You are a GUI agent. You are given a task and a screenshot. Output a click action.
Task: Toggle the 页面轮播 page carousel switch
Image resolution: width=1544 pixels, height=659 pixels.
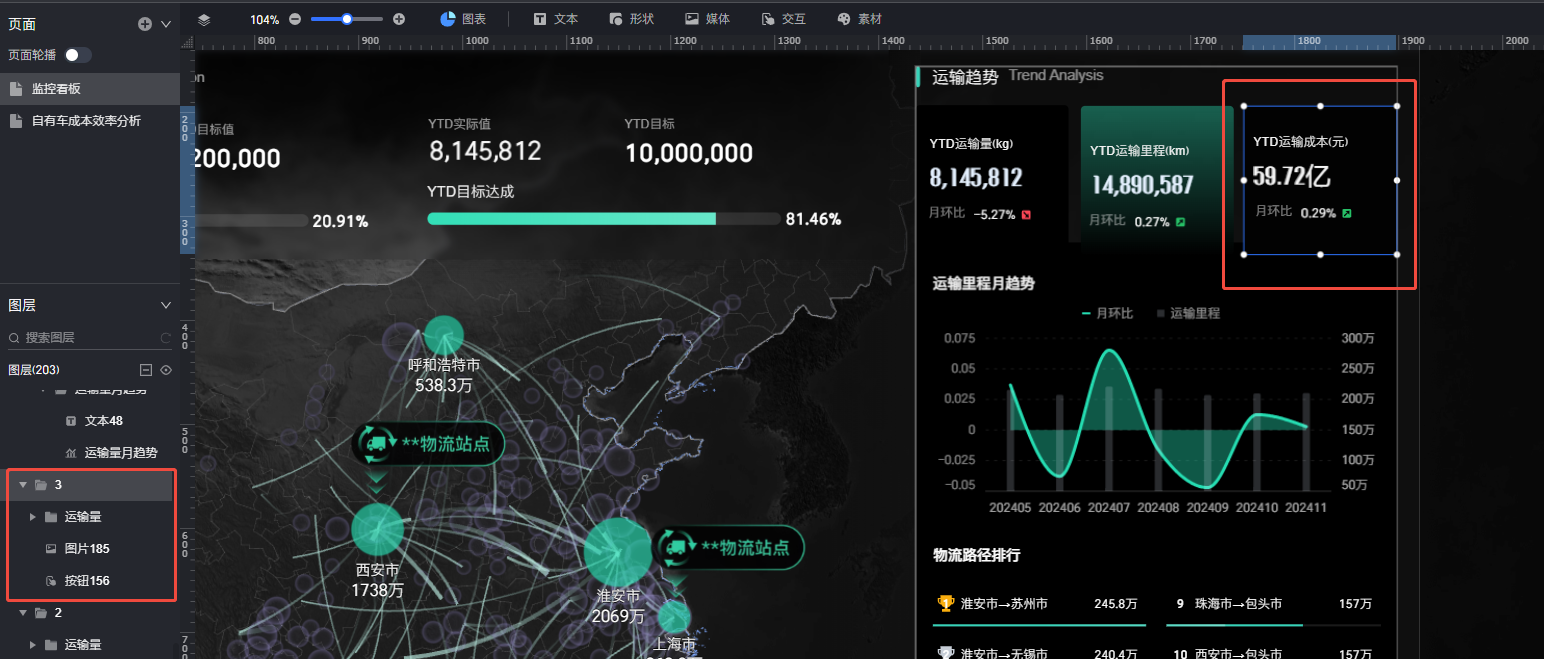click(77, 55)
